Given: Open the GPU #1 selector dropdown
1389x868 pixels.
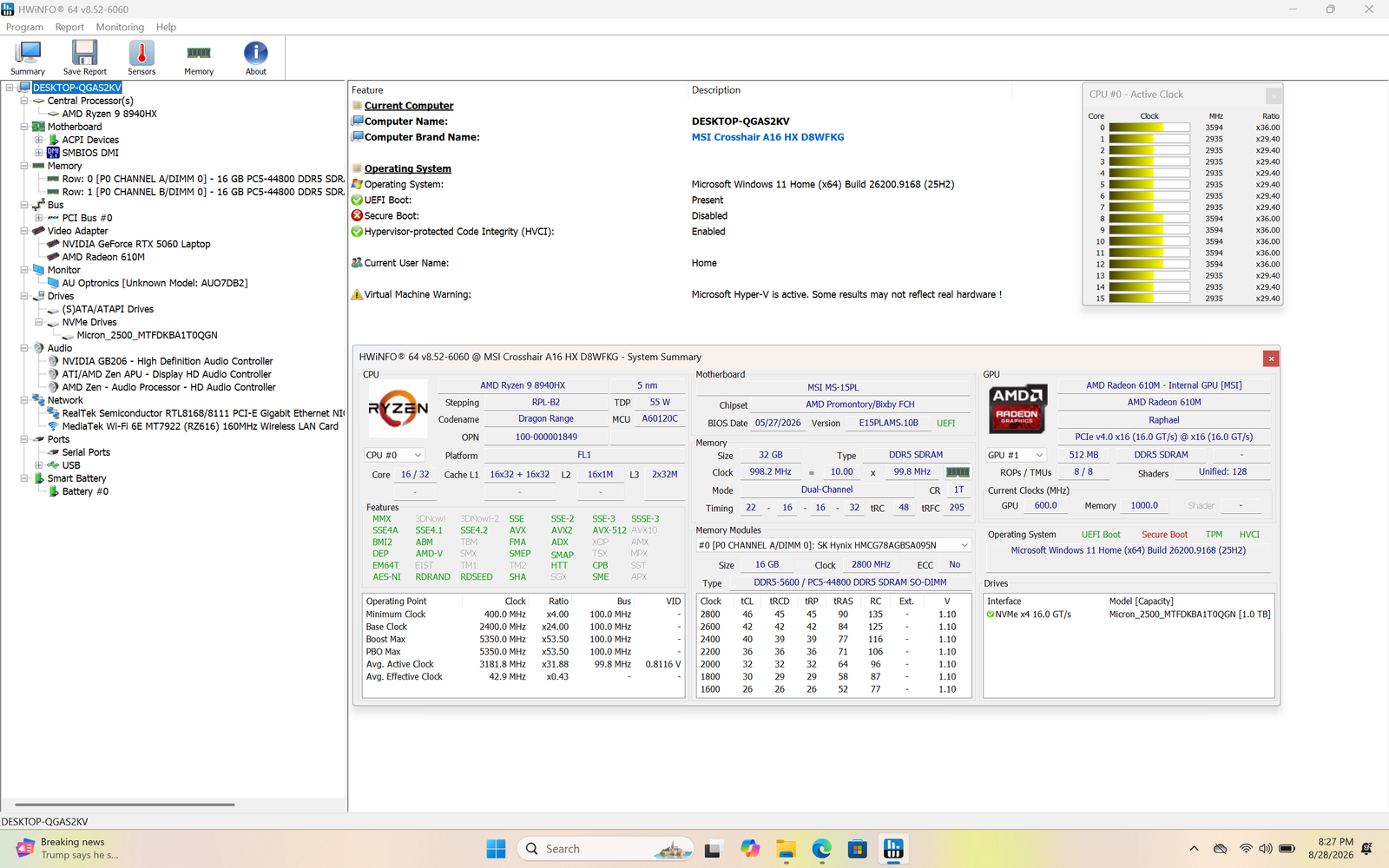Looking at the screenshot, I should pos(1016,455).
